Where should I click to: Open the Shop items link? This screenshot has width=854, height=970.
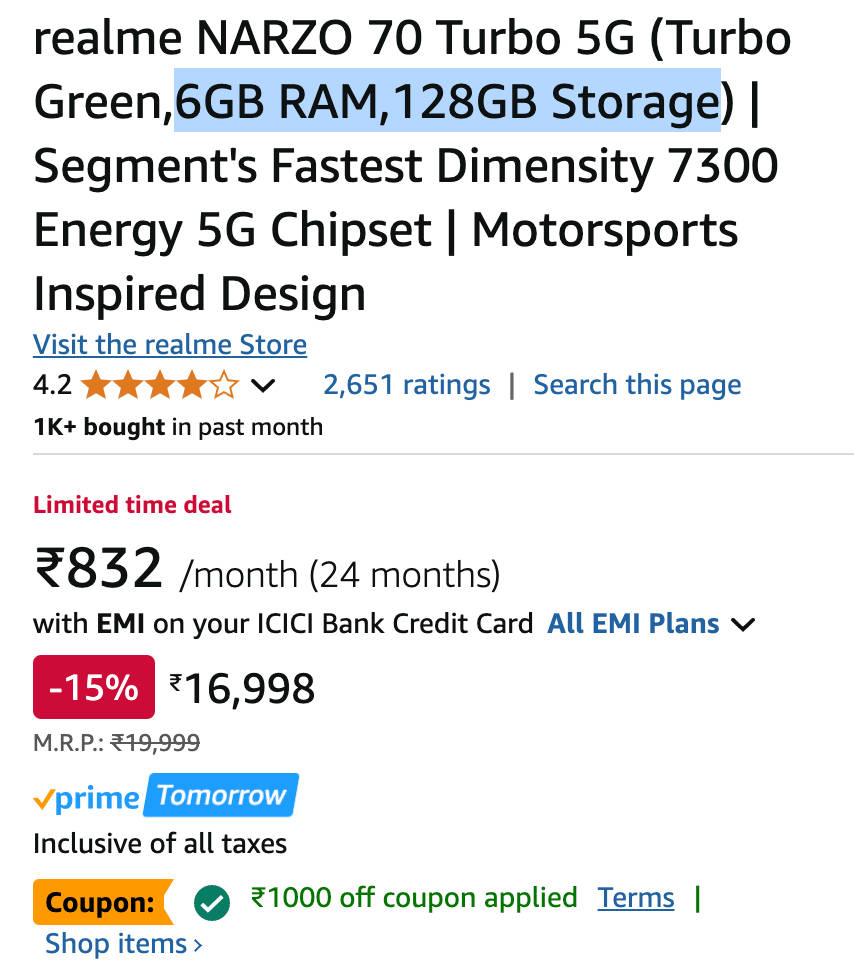pyautogui.click(x=116, y=943)
